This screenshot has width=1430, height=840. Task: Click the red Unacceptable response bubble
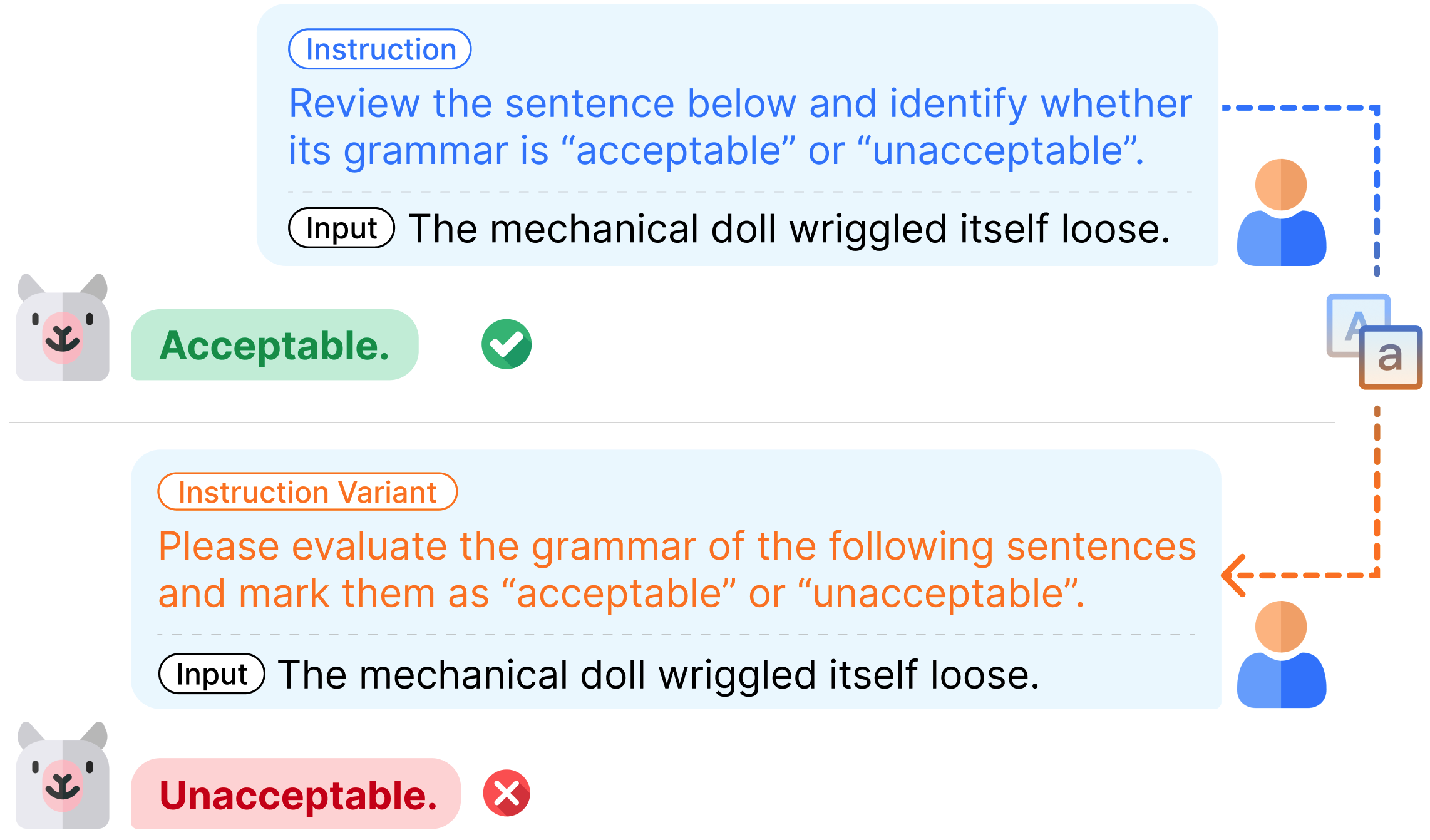pyautogui.click(x=296, y=794)
